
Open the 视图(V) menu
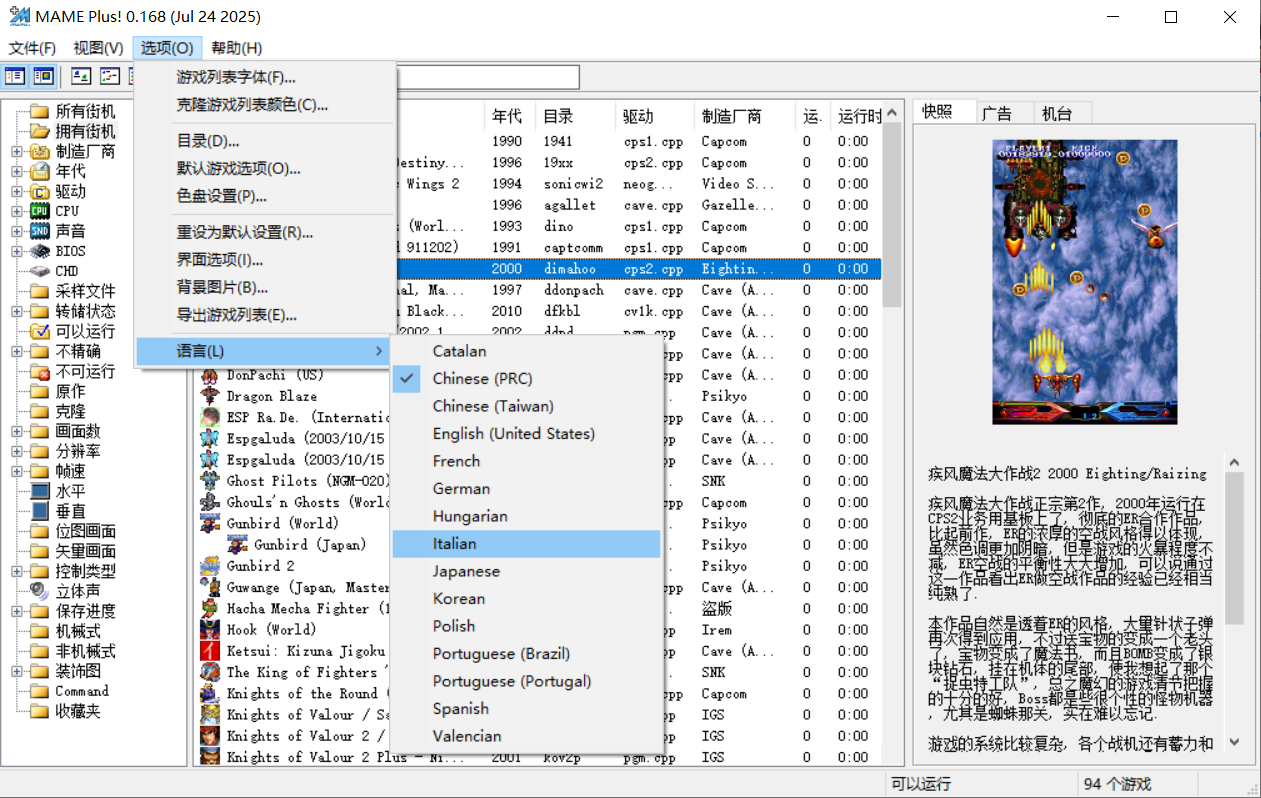[98, 48]
